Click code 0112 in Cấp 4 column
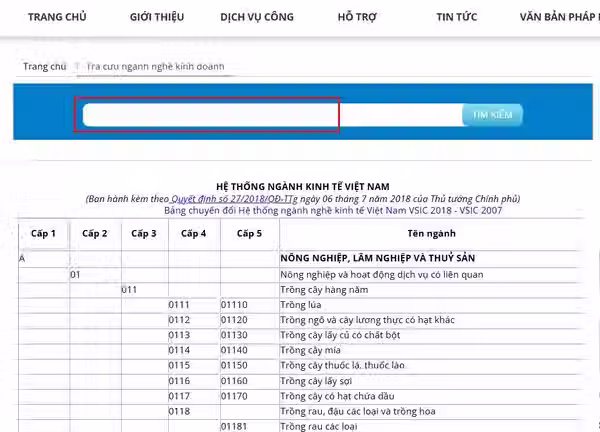The height and width of the screenshot is (432, 600). (179, 320)
